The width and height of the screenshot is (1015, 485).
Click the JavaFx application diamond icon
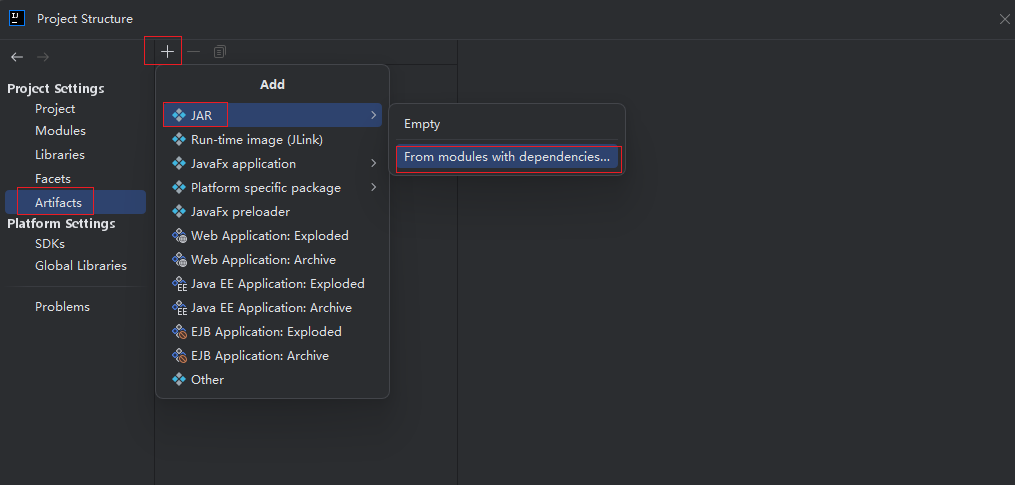pyautogui.click(x=179, y=164)
